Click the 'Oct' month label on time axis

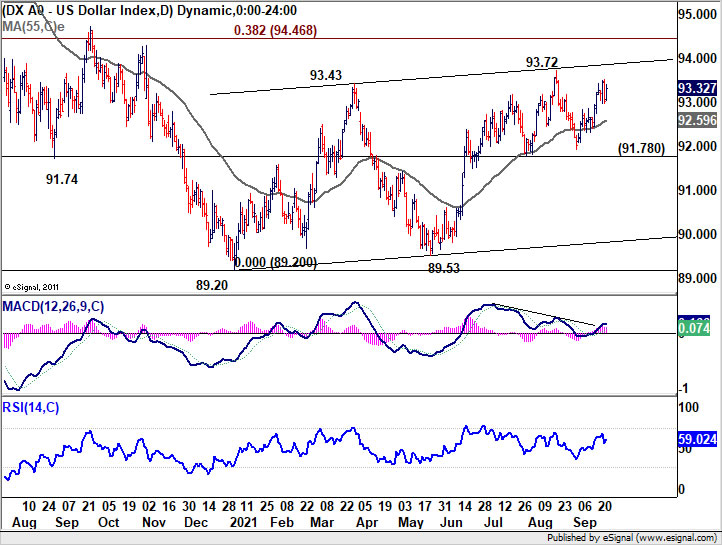(109, 523)
